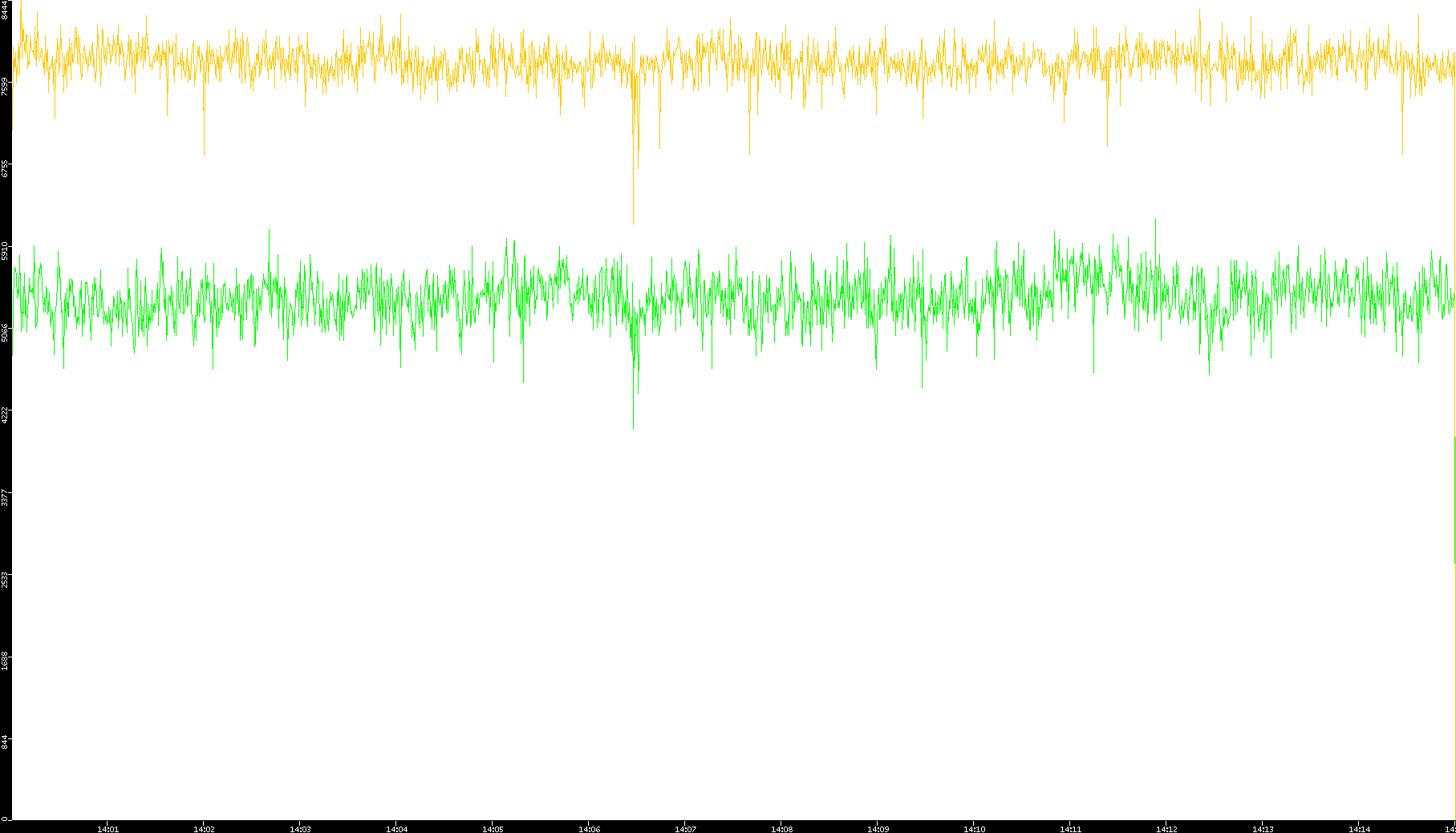This screenshot has width=1456, height=833.
Task: Select the 14:05 time label
Action: (x=493, y=829)
